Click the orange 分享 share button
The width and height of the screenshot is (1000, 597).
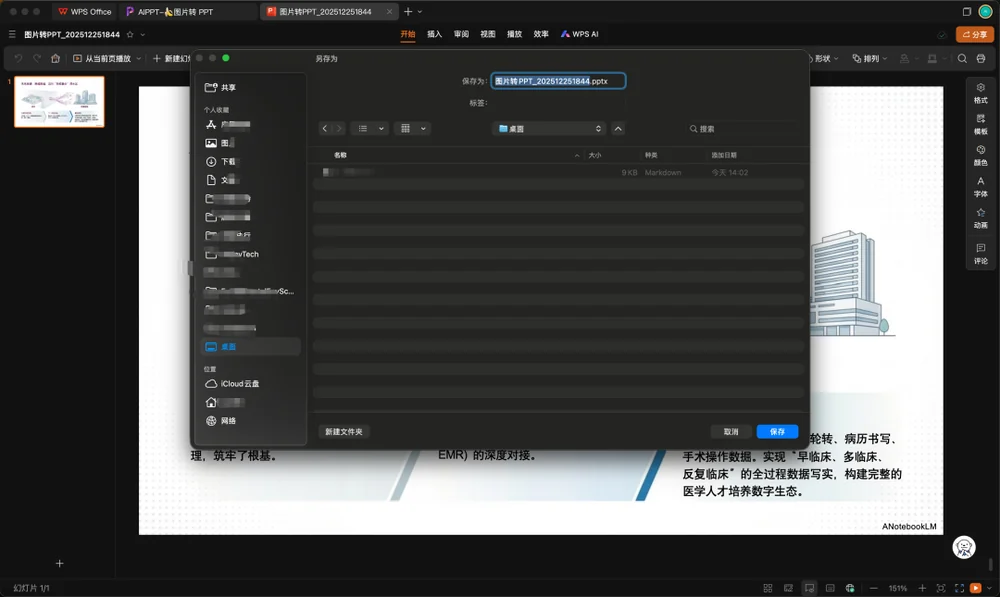(x=974, y=34)
